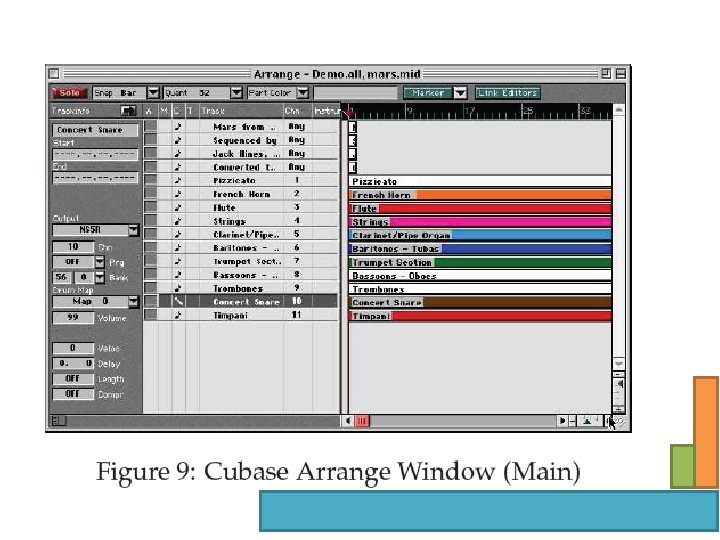Viewport: 720px width, 540px height.
Task: Click the note icon of Timpani track
Action: (x=178, y=315)
